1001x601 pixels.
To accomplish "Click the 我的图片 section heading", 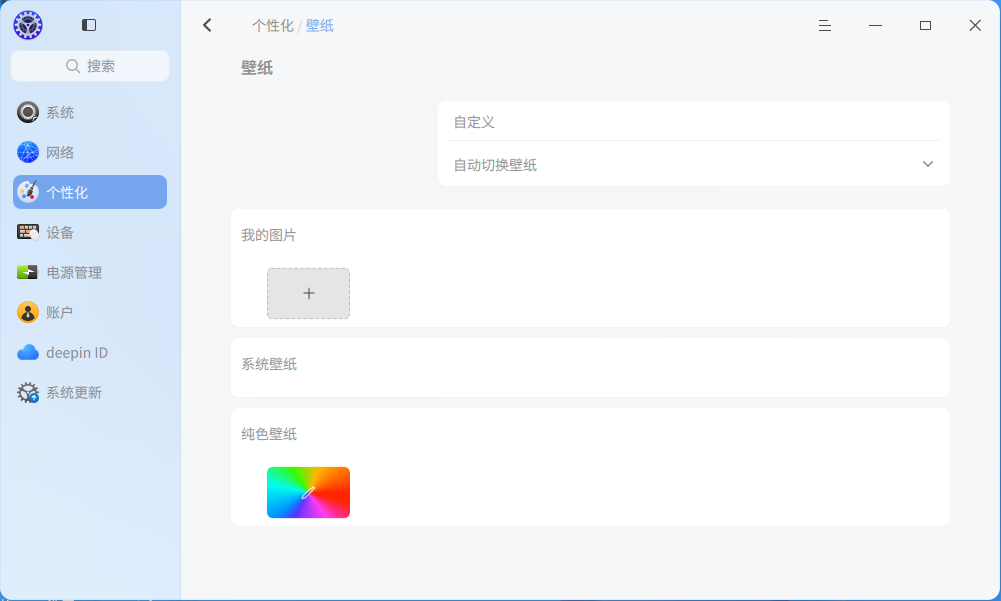I will click(269, 235).
